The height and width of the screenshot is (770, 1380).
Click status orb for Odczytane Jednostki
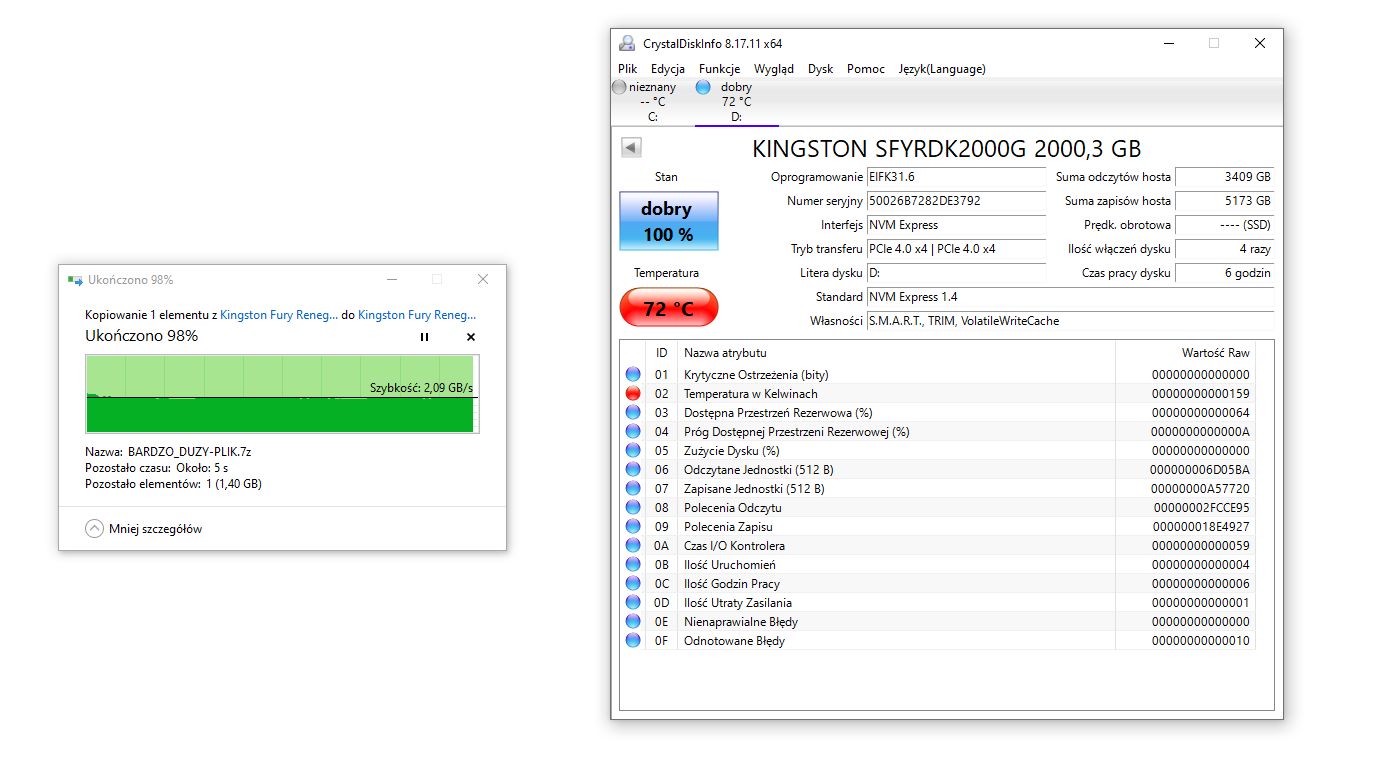[x=633, y=470]
